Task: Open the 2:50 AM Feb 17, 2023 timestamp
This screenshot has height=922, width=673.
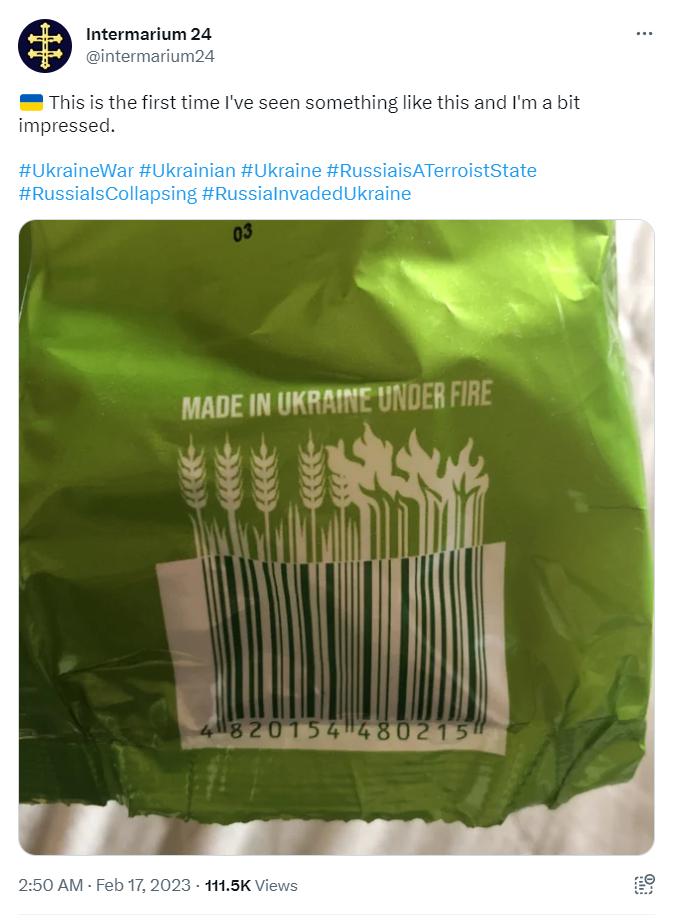Action: (x=105, y=885)
